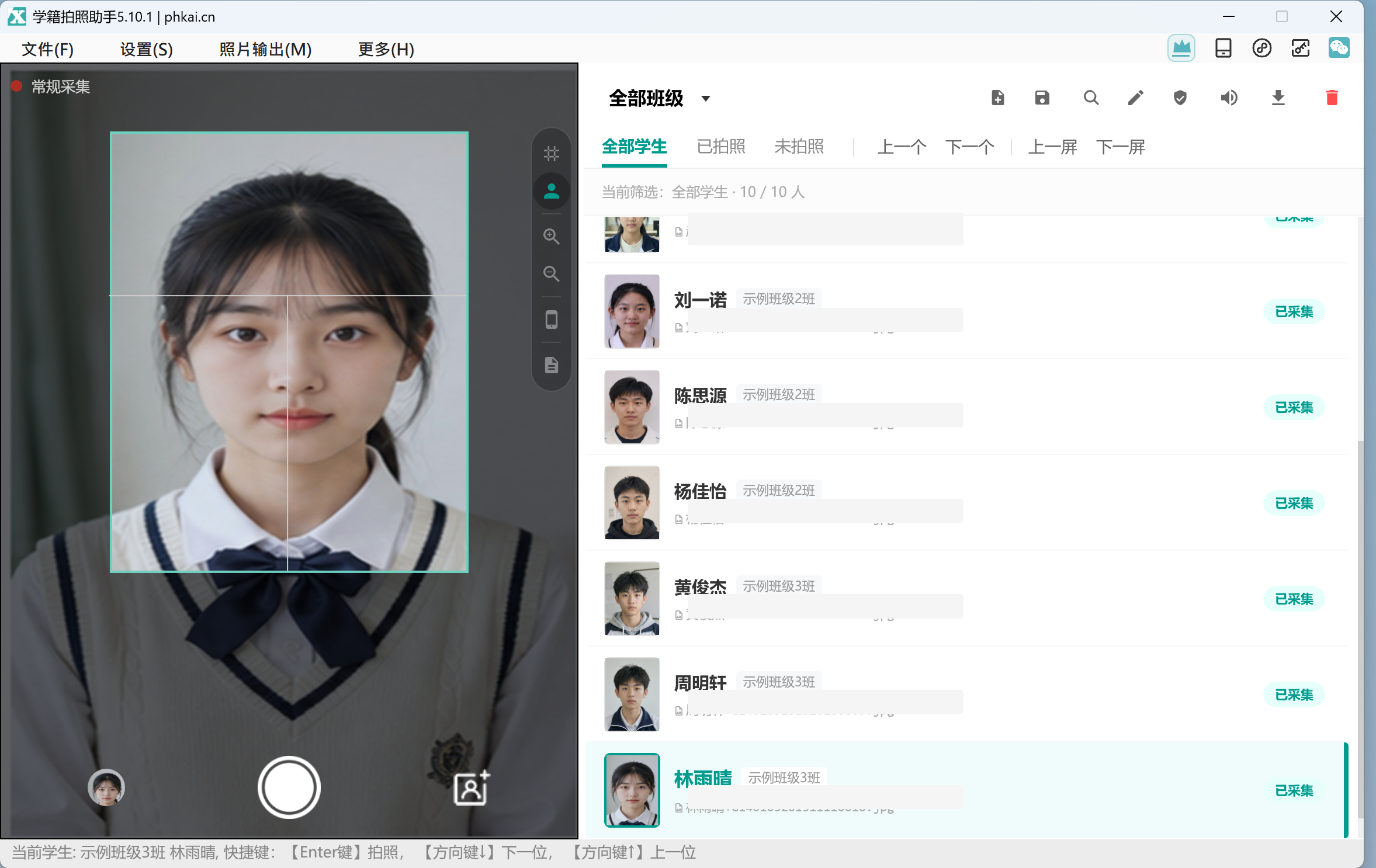
Task: Open the 更多(H) menu
Action: click(x=386, y=49)
